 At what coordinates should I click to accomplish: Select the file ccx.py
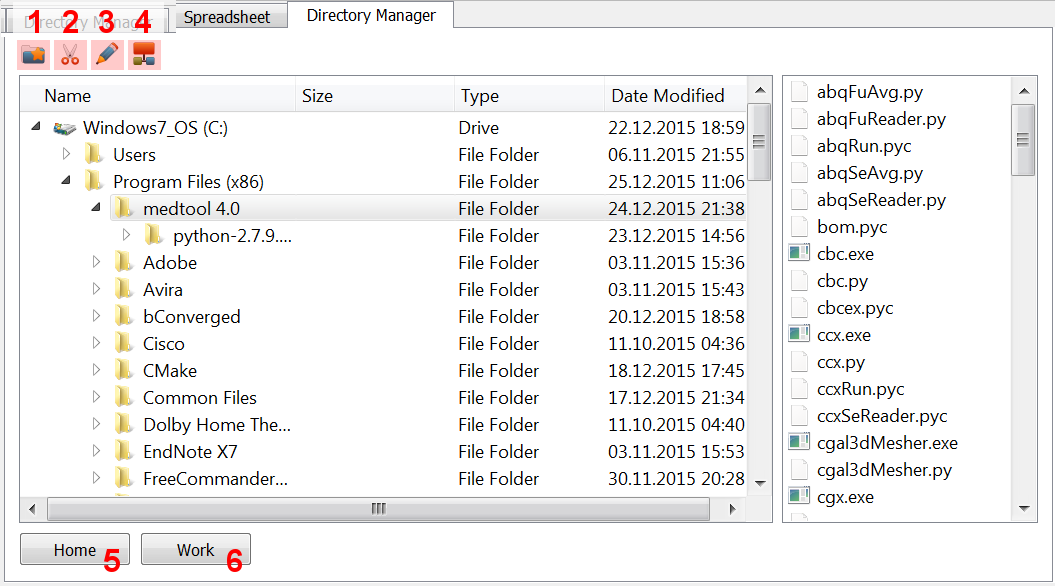pyautogui.click(x=841, y=362)
